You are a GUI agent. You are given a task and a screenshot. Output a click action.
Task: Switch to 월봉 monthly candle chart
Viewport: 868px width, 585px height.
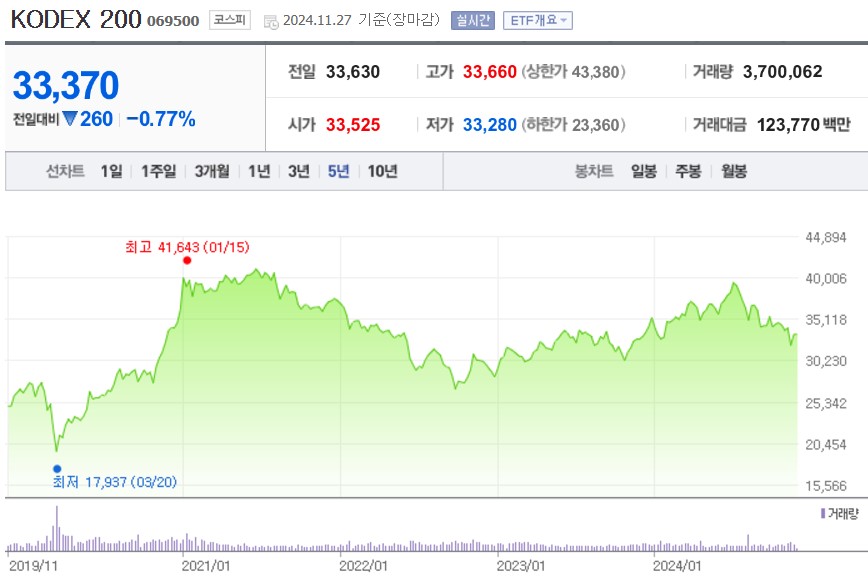(x=734, y=171)
